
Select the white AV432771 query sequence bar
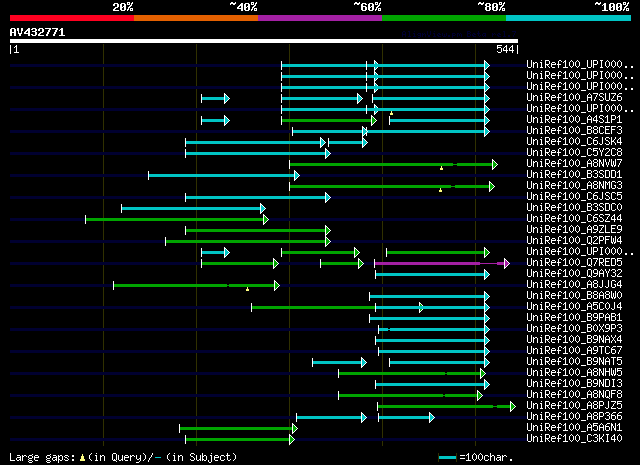(264, 41)
